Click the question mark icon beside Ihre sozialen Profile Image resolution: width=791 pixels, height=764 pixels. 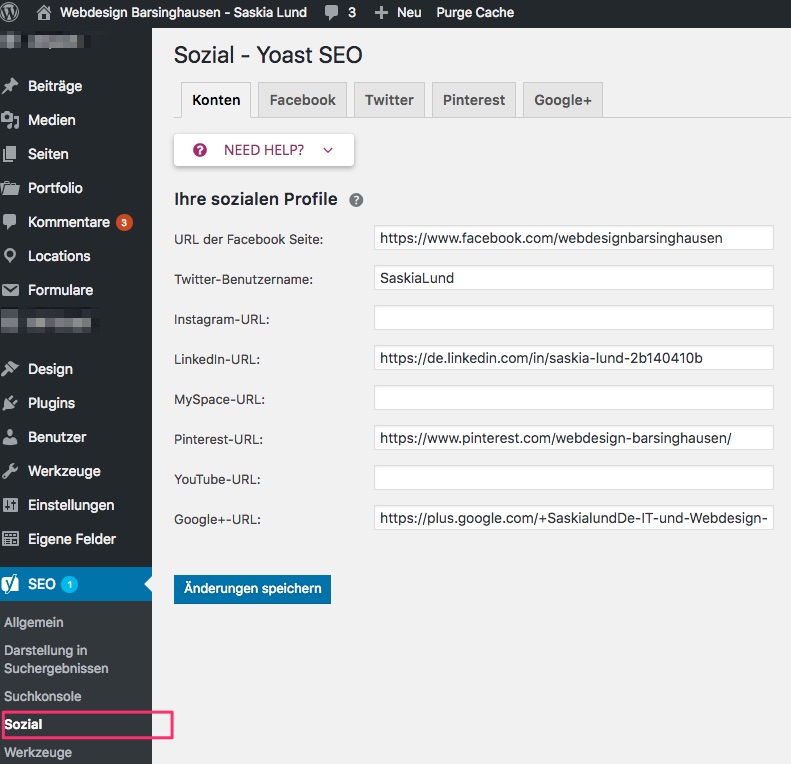coord(356,200)
